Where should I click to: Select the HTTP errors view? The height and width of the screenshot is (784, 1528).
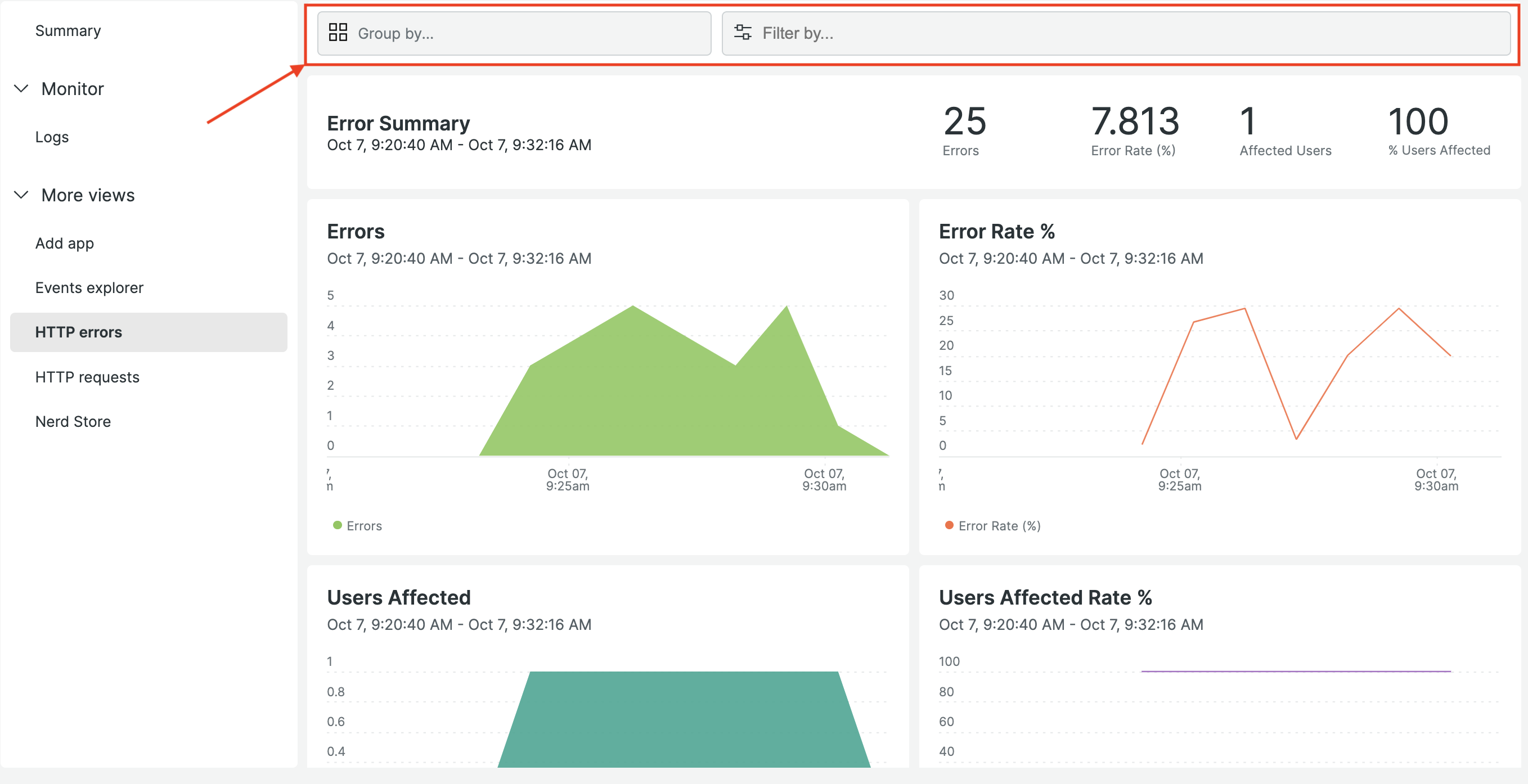click(78, 332)
